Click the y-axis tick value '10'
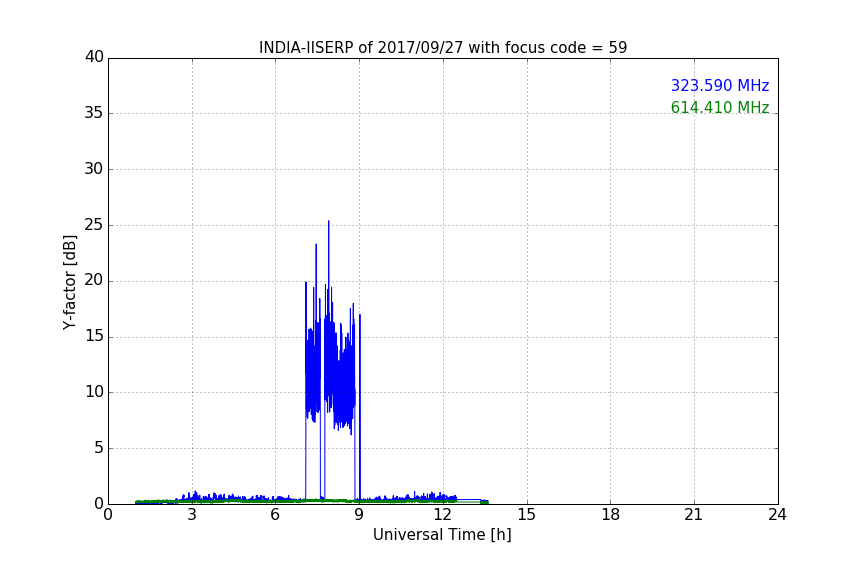 (94, 392)
